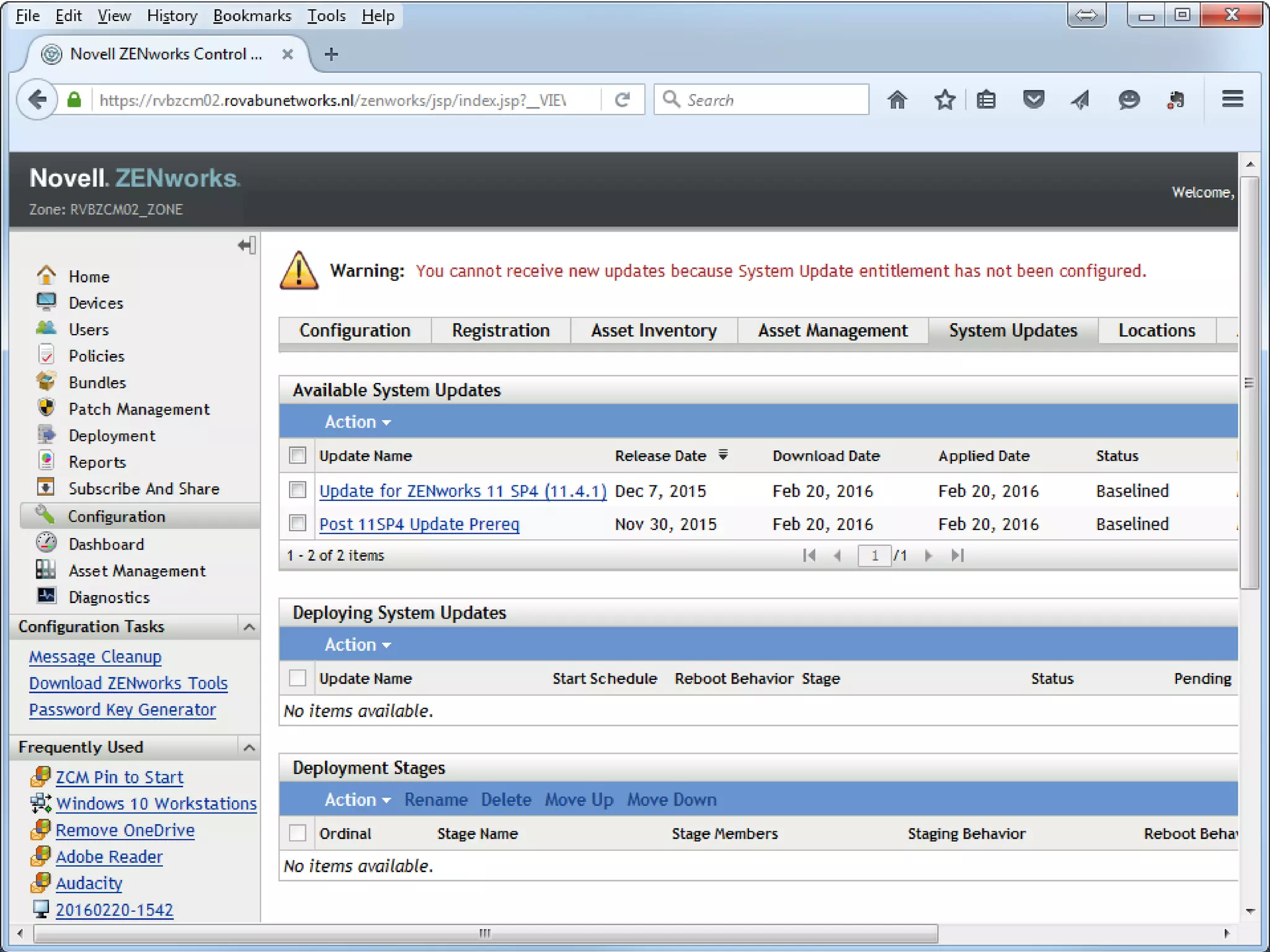Open a new browser tab
Screen dimensions: 1270x952
[x=331, y=55]
